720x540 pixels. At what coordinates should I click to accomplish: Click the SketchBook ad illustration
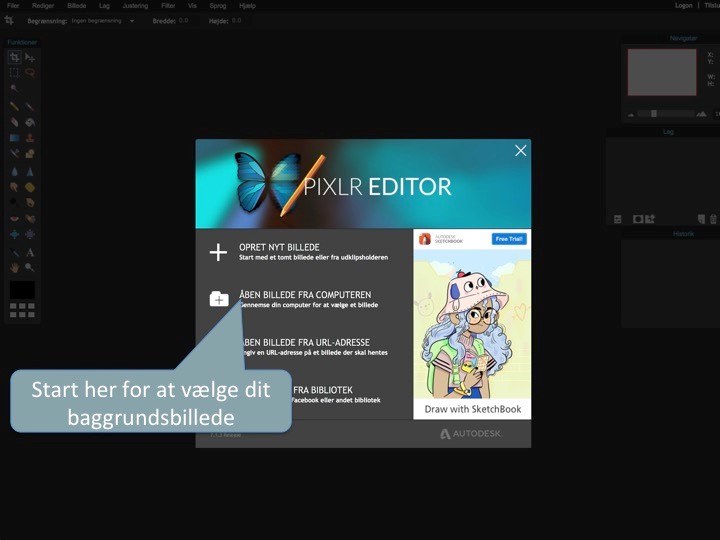(472, 325)
